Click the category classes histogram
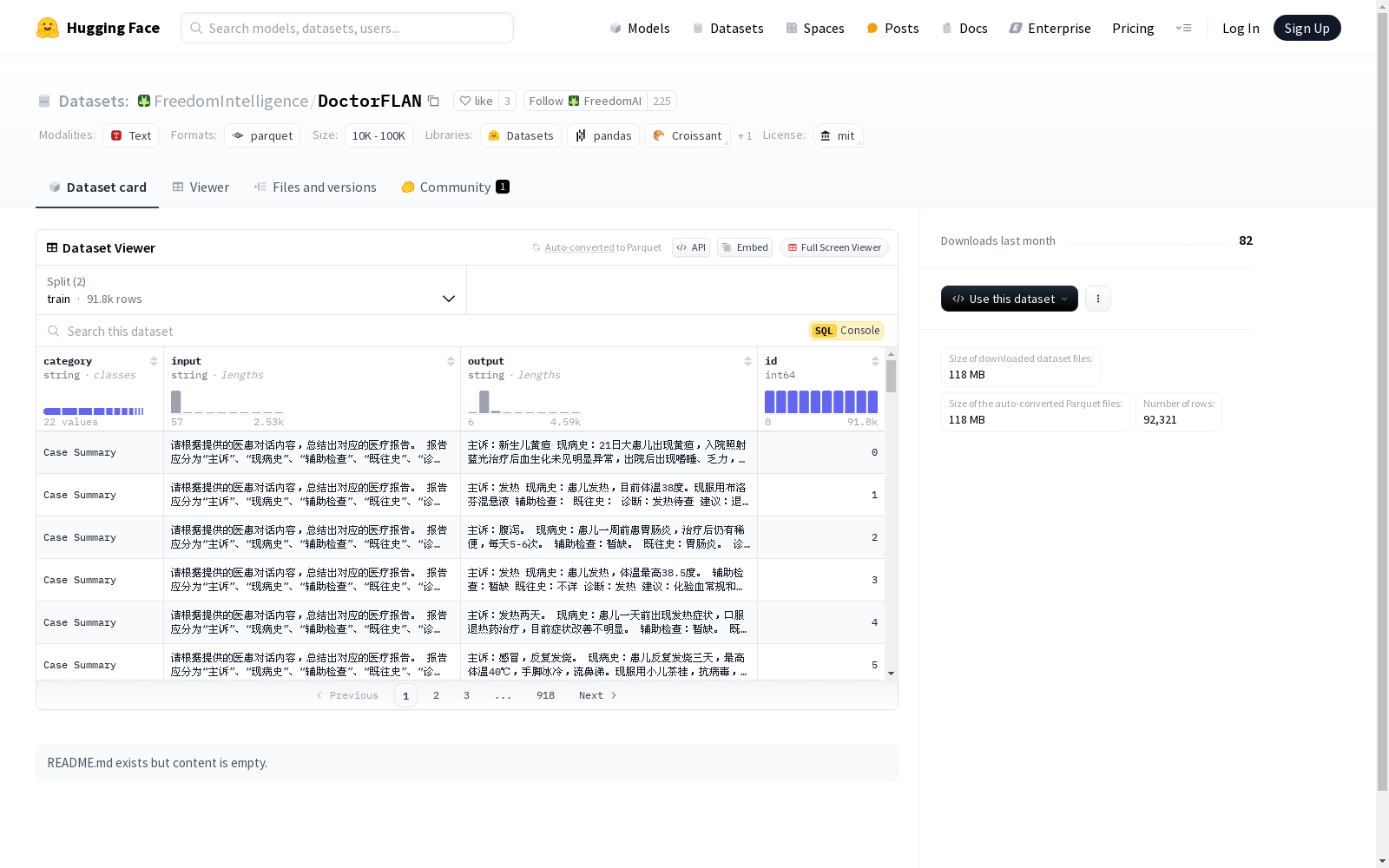The width and height of the screenshot is (1389, 868). click(x=94, y=411)
